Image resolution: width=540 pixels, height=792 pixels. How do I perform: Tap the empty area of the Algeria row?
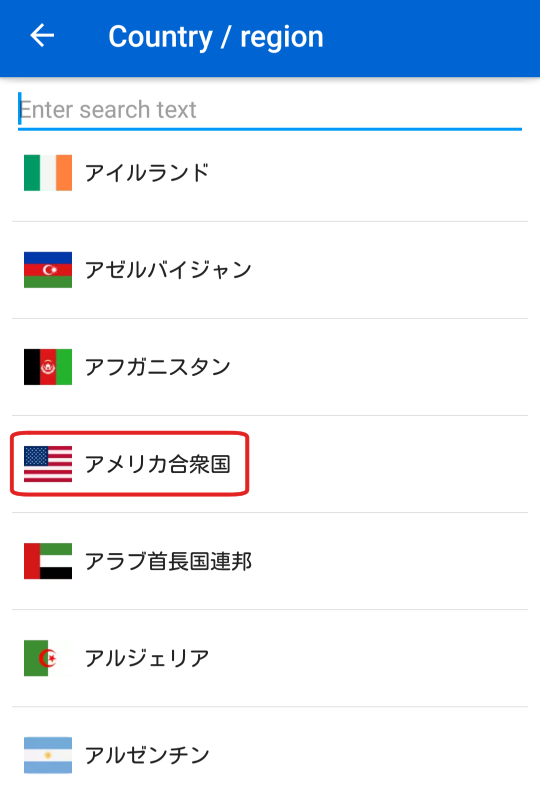369,658
